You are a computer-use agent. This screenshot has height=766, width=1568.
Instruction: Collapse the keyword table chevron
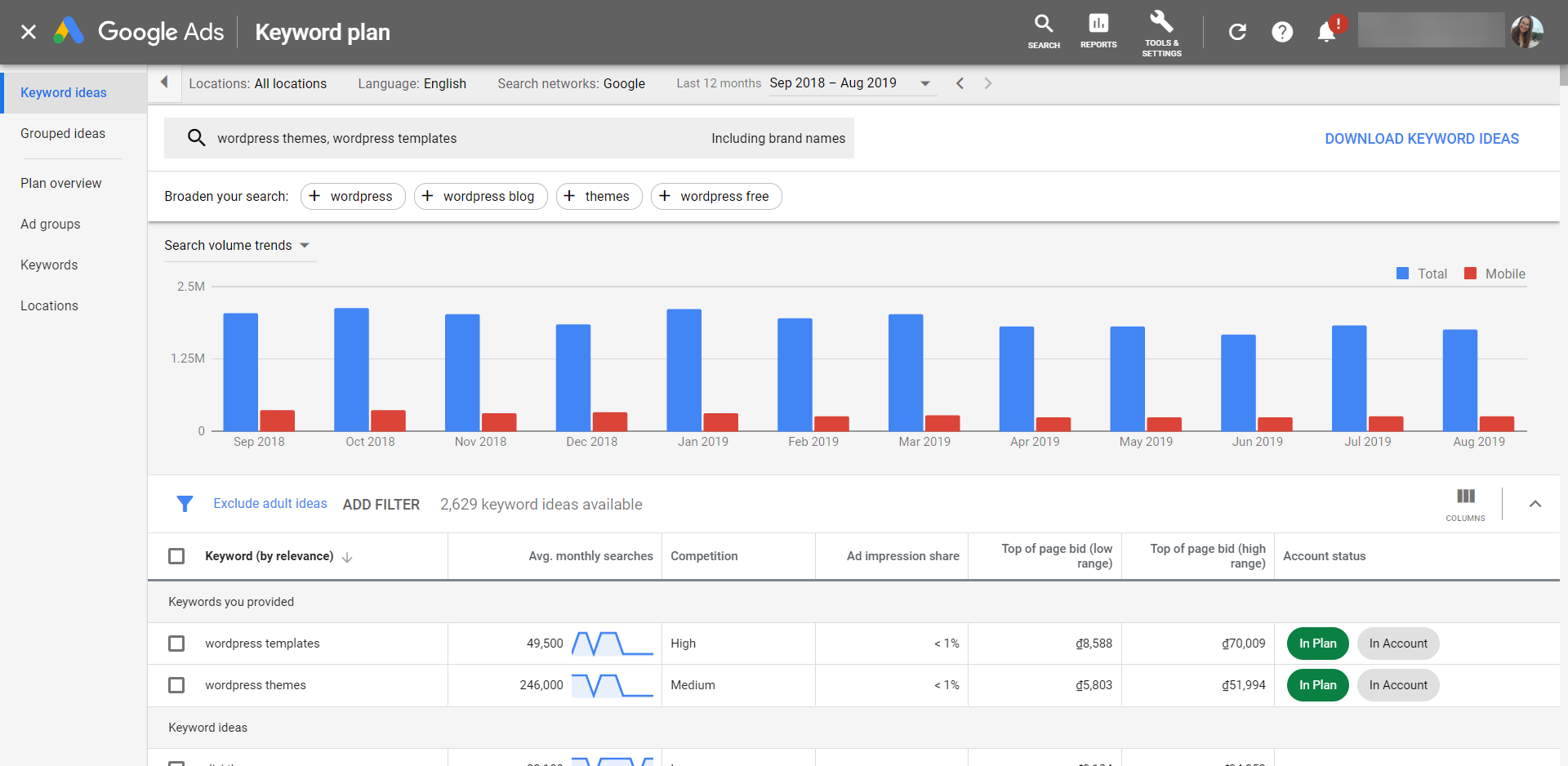pos(1535,504)
